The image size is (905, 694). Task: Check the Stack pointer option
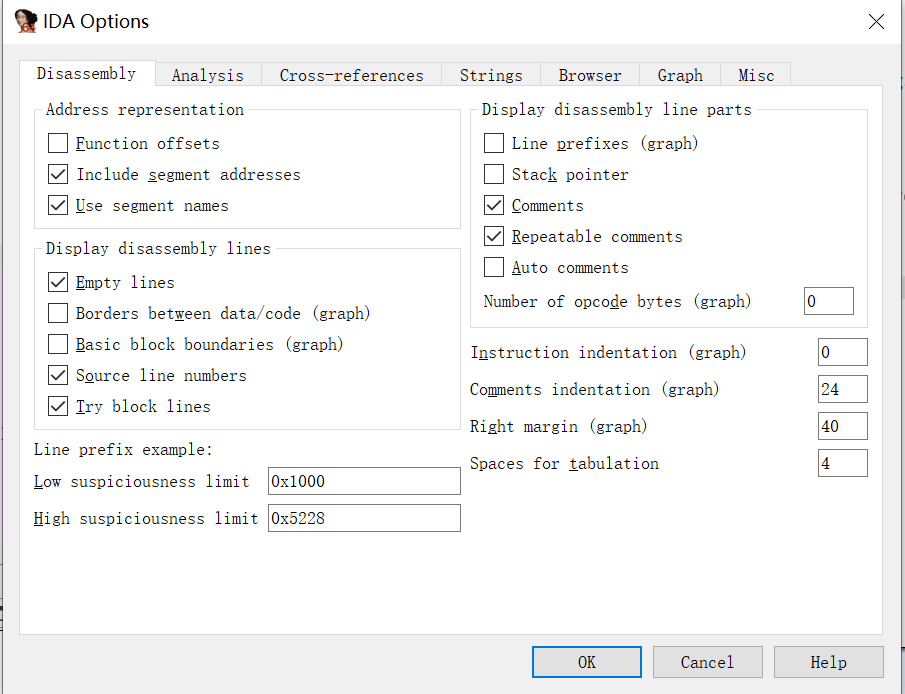tap(493, 174)
